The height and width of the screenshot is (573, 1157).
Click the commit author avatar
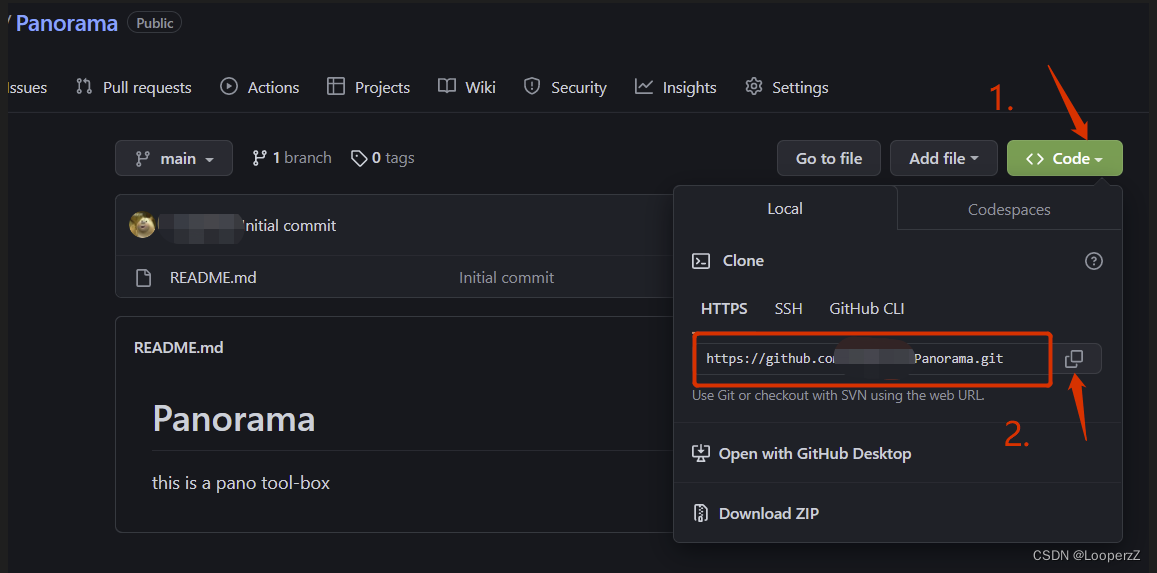point(142,225)
